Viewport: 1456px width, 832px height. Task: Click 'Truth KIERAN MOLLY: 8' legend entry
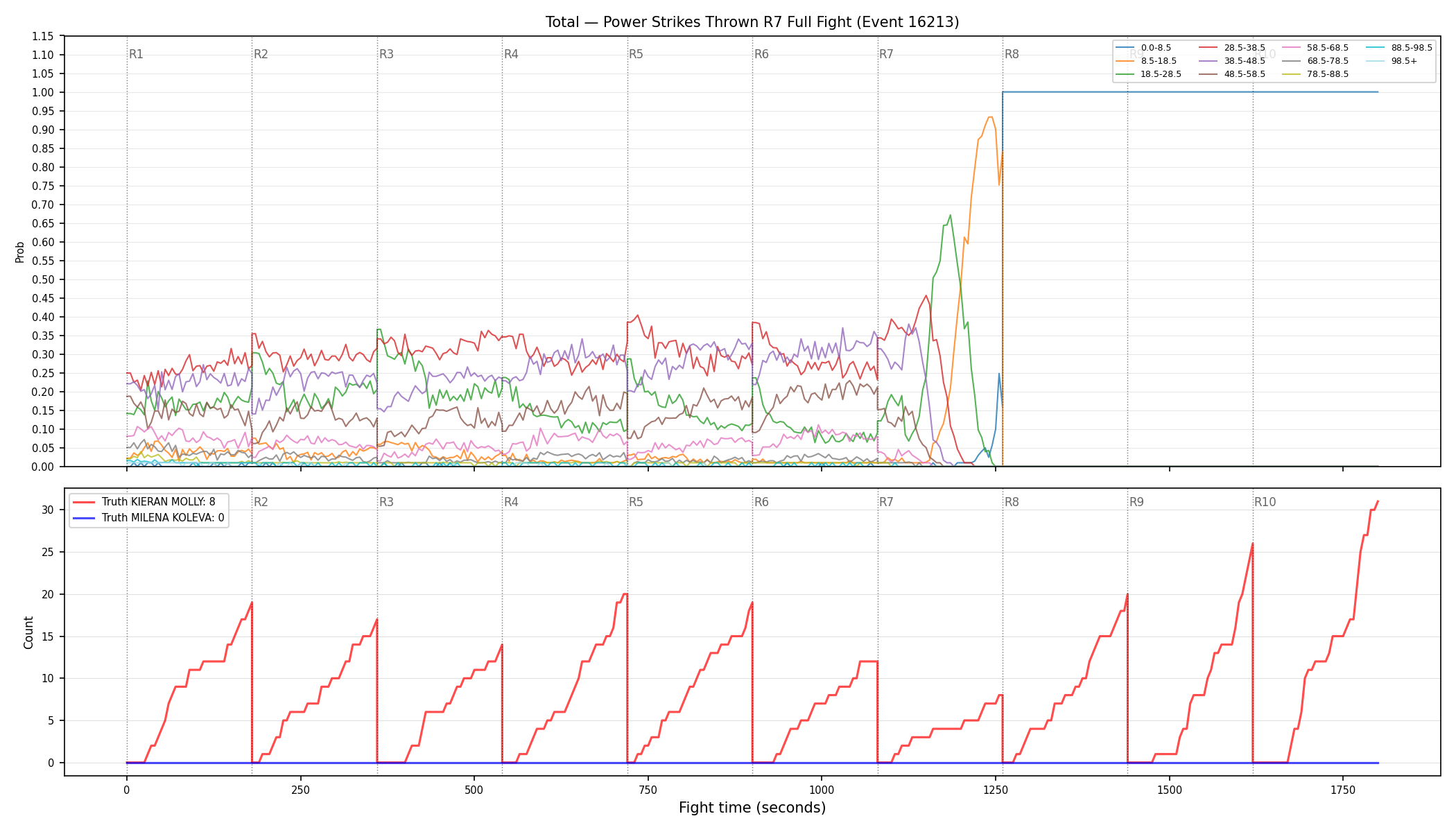144,502
